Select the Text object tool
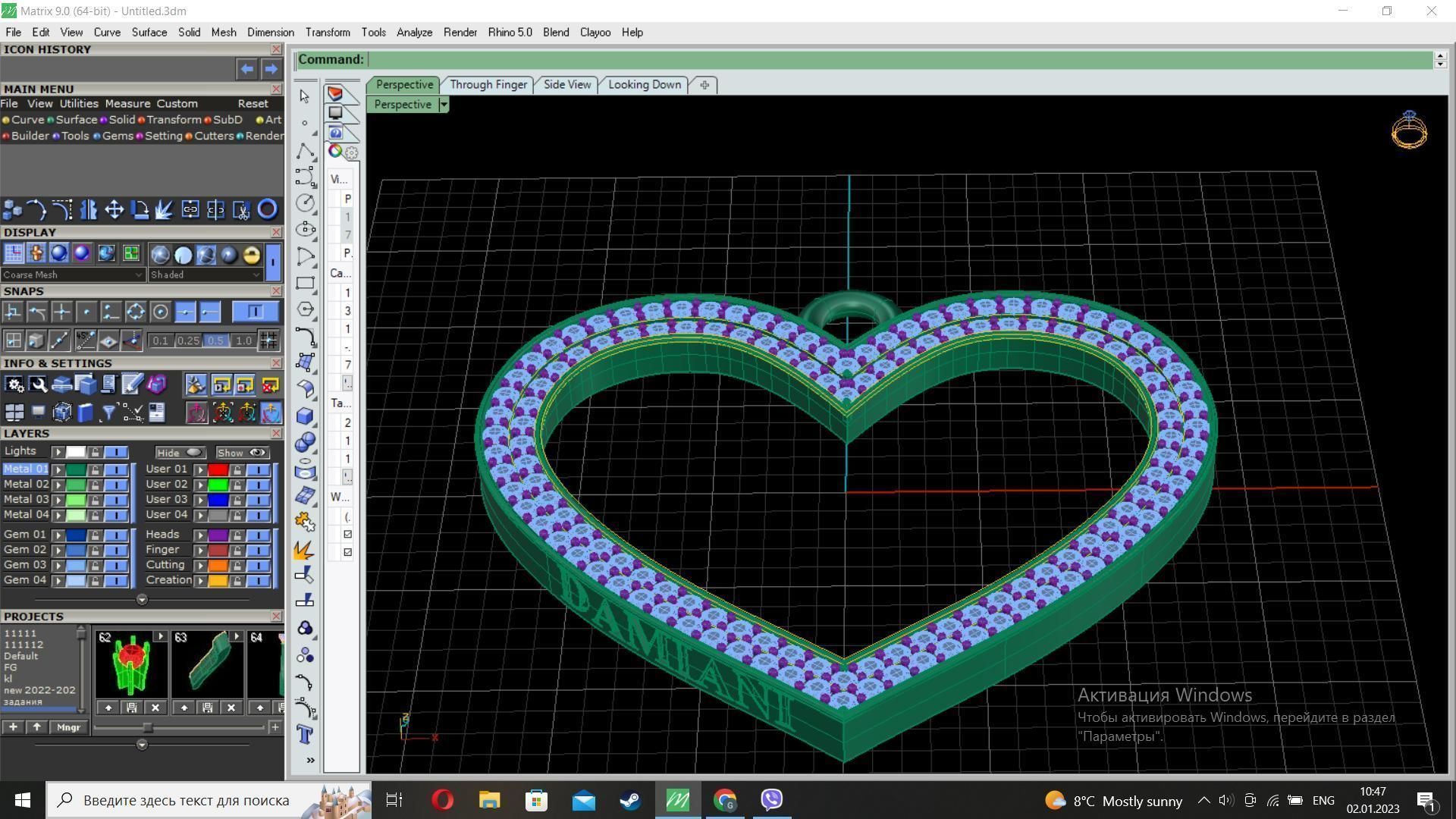The image size is (1456, 819). tap(305, 734)
